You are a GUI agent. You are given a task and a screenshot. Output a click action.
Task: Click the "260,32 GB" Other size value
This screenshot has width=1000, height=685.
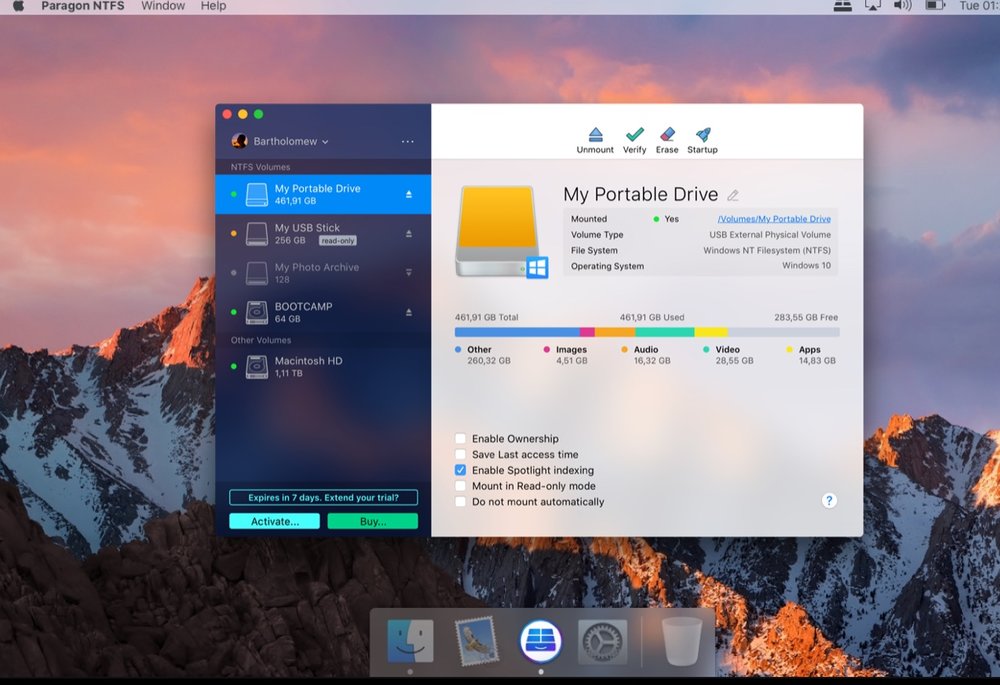[489, 360]
